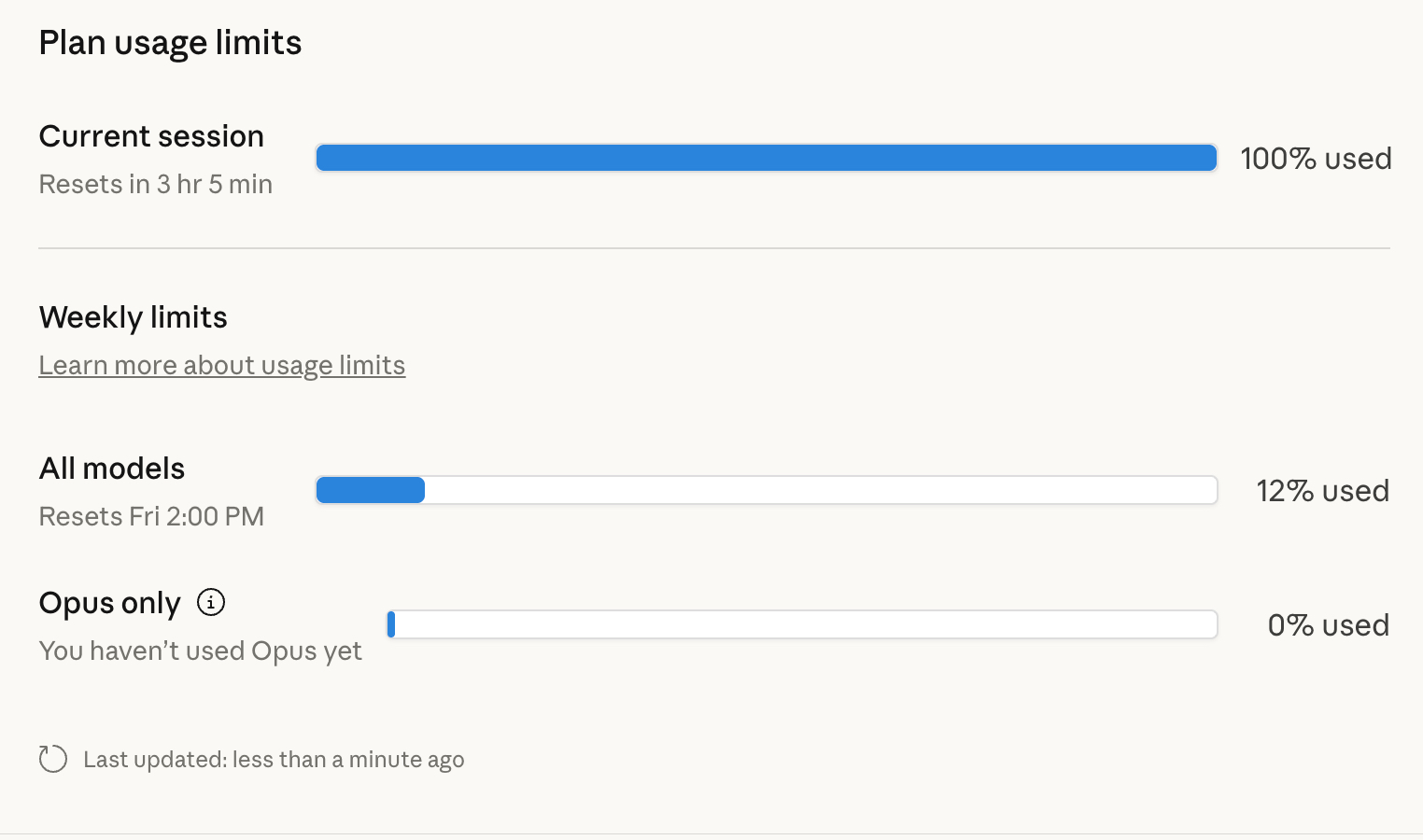Click the empty white part of All models bar
Viewport: 1423px width, 840px height.
822,490
